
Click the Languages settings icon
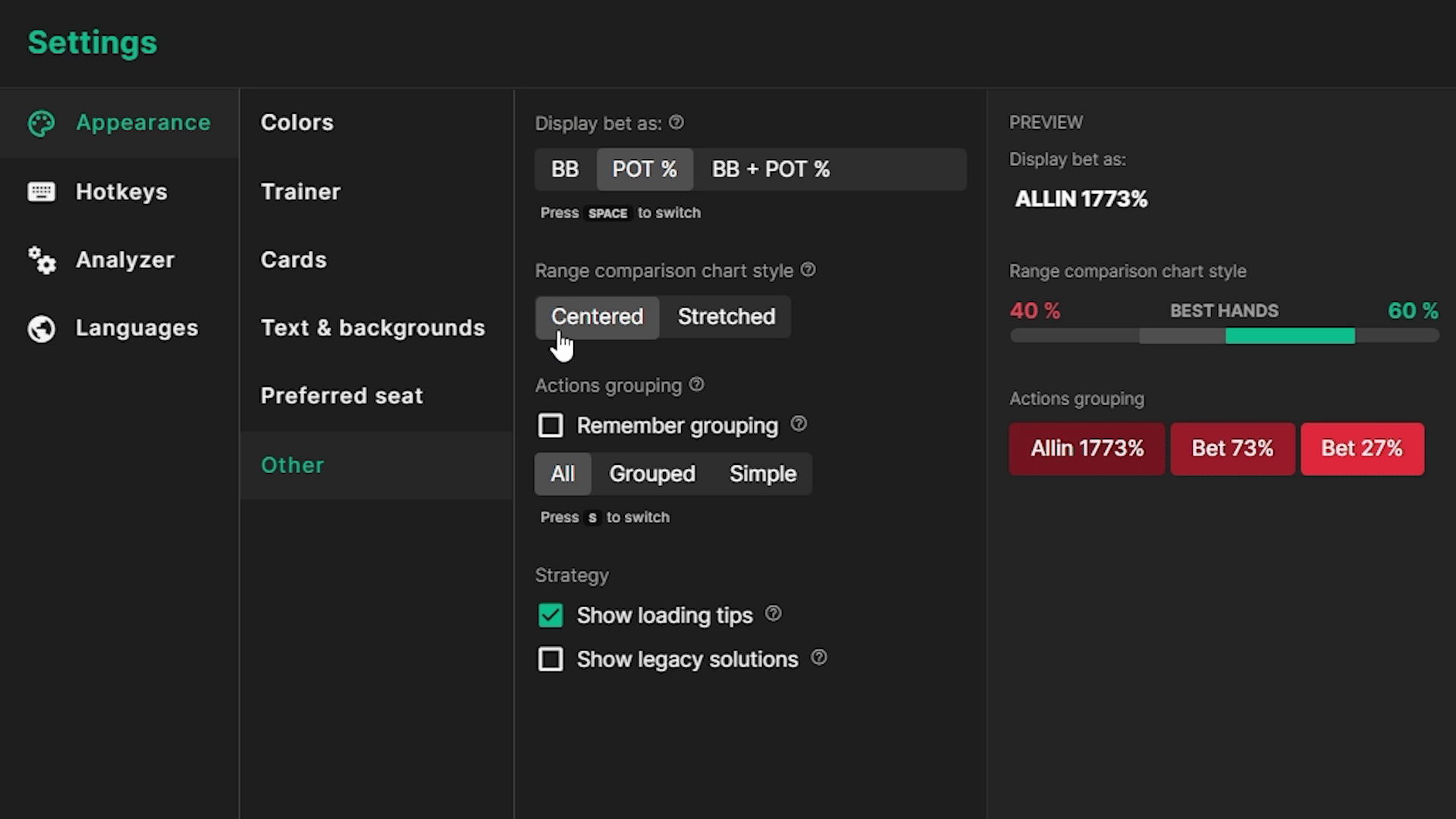pos(40,327)
